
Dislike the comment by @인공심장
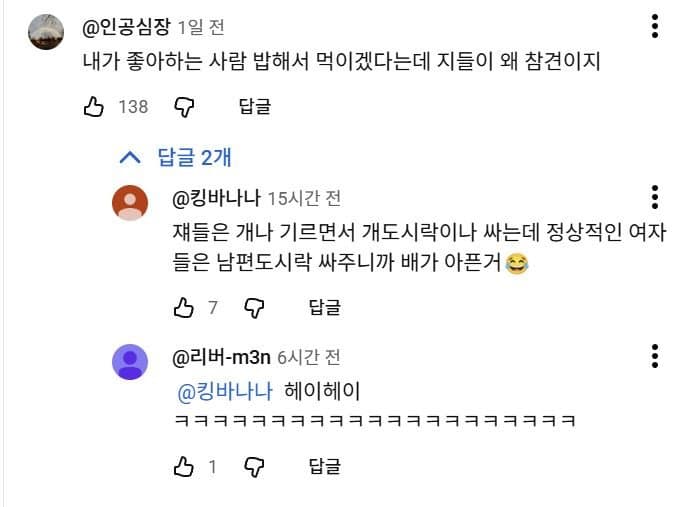click(183, 106)
